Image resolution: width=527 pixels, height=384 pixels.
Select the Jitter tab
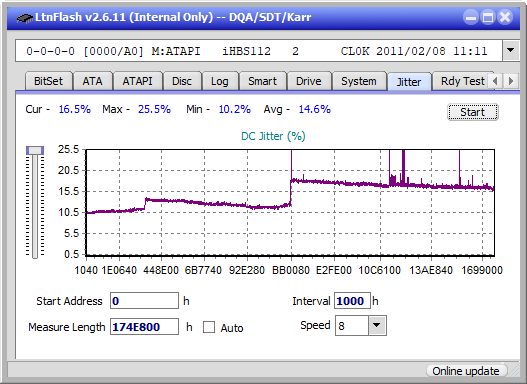pos(409,82)
